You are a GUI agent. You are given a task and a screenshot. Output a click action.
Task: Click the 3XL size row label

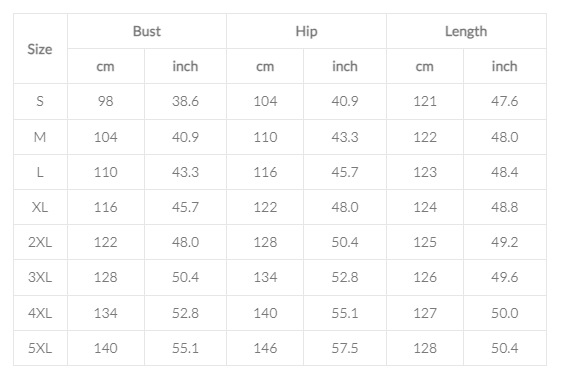click(40, 277)
